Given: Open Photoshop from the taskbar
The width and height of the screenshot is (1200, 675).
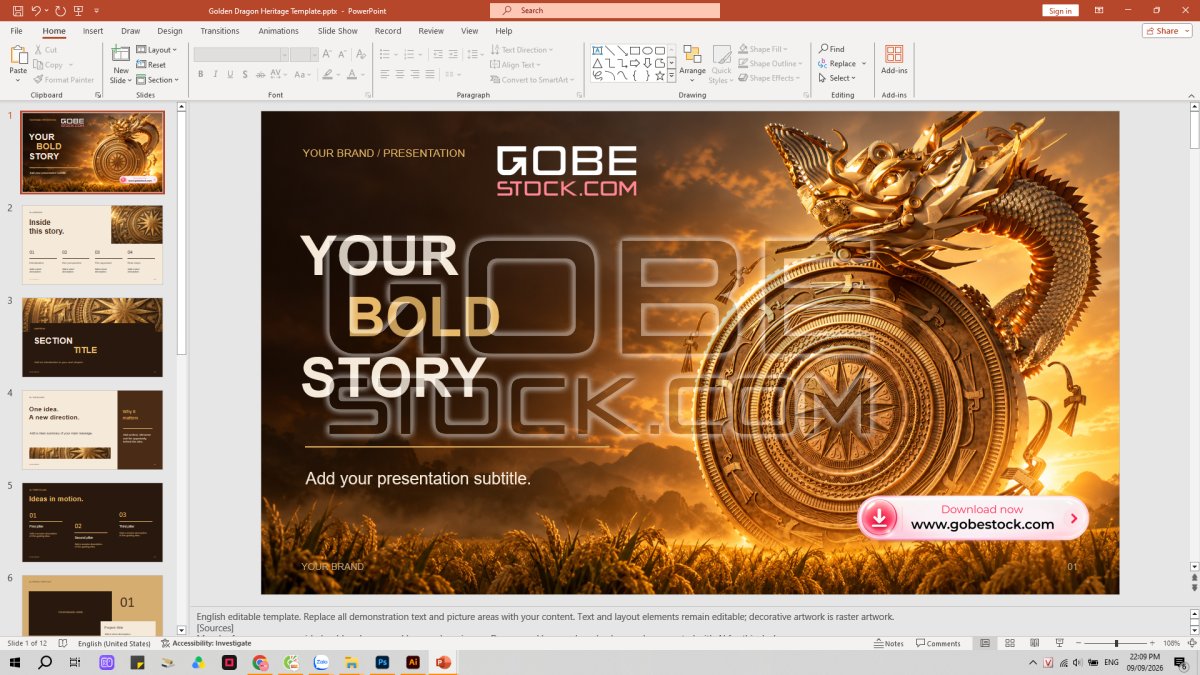Looking at the screenshot, I should (x=382, y=662).
